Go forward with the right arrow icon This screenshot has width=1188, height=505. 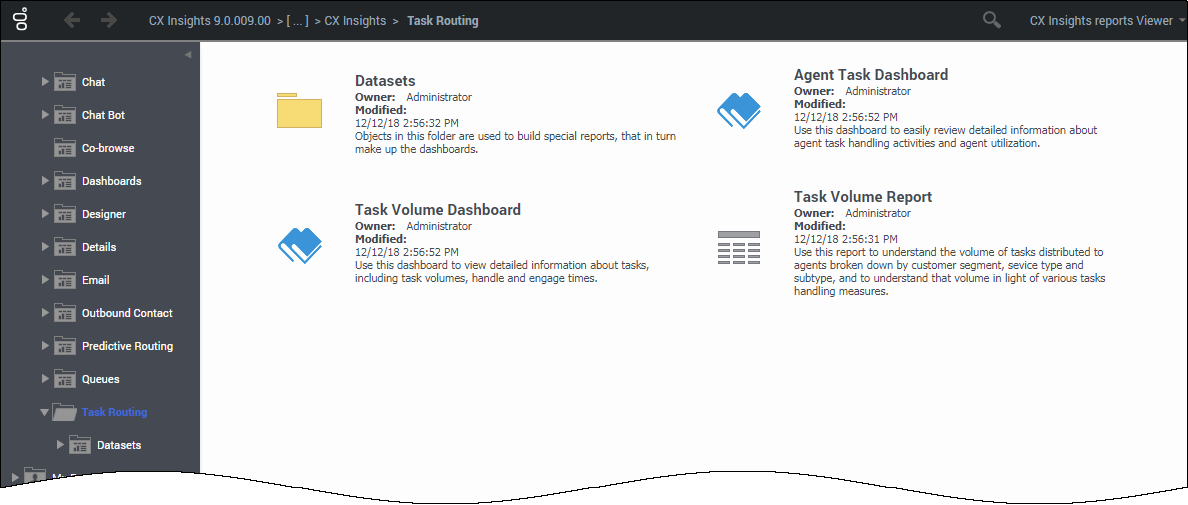click(x=109, y=20)
